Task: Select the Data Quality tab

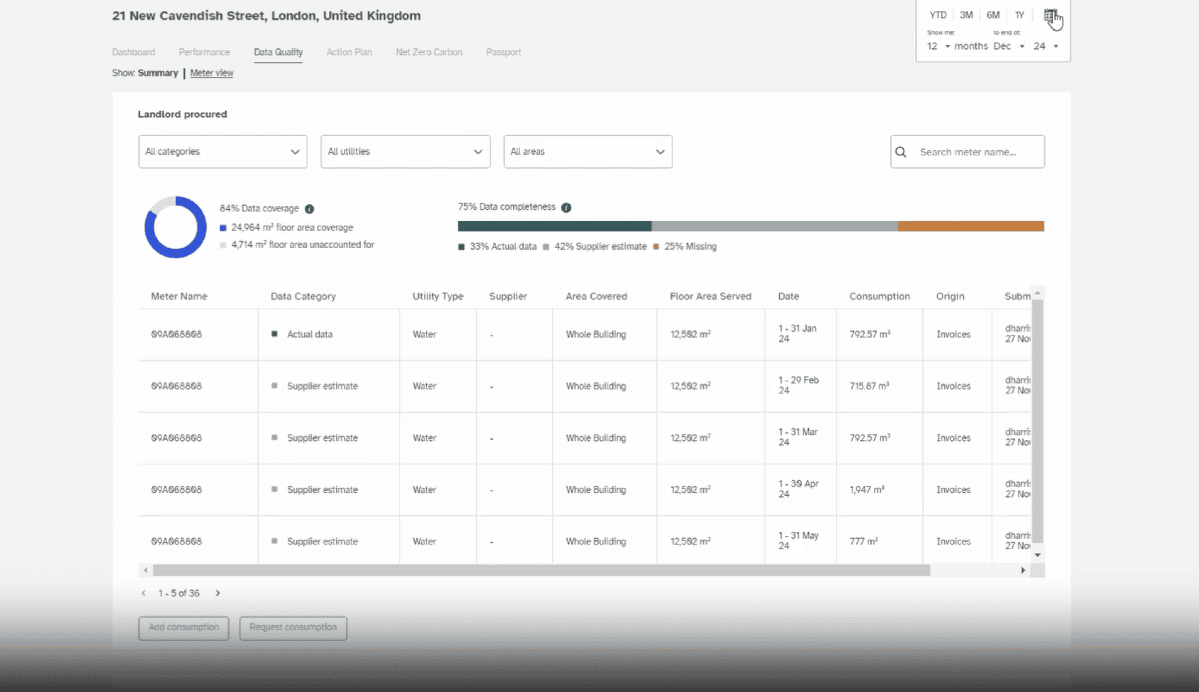Action: [x=278, y=52]
